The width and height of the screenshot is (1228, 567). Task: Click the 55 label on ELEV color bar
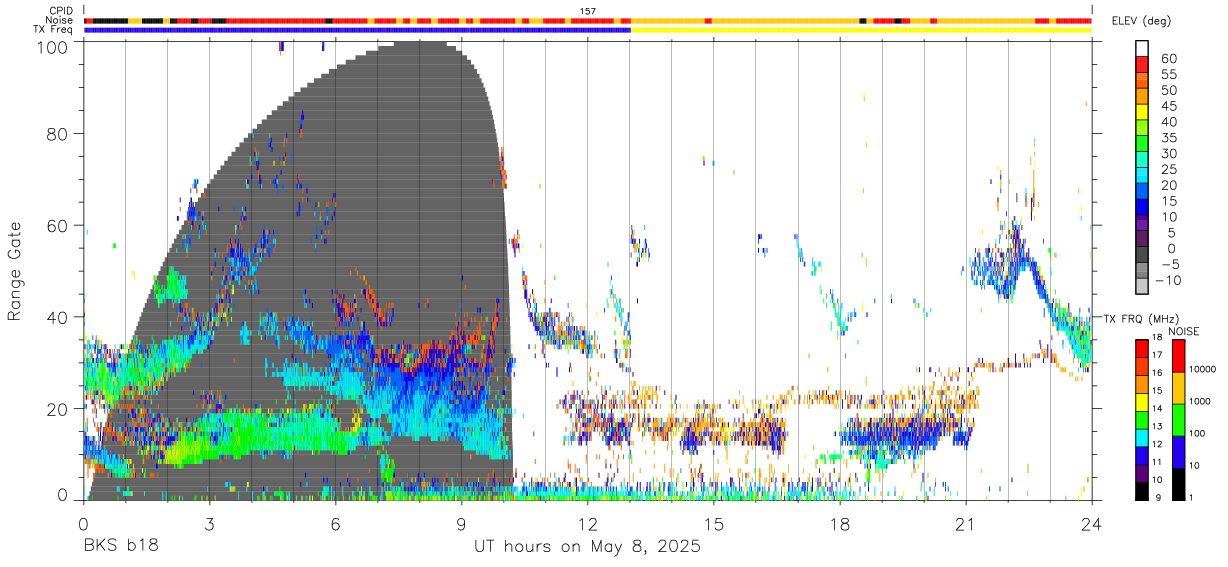(1168, 74)
